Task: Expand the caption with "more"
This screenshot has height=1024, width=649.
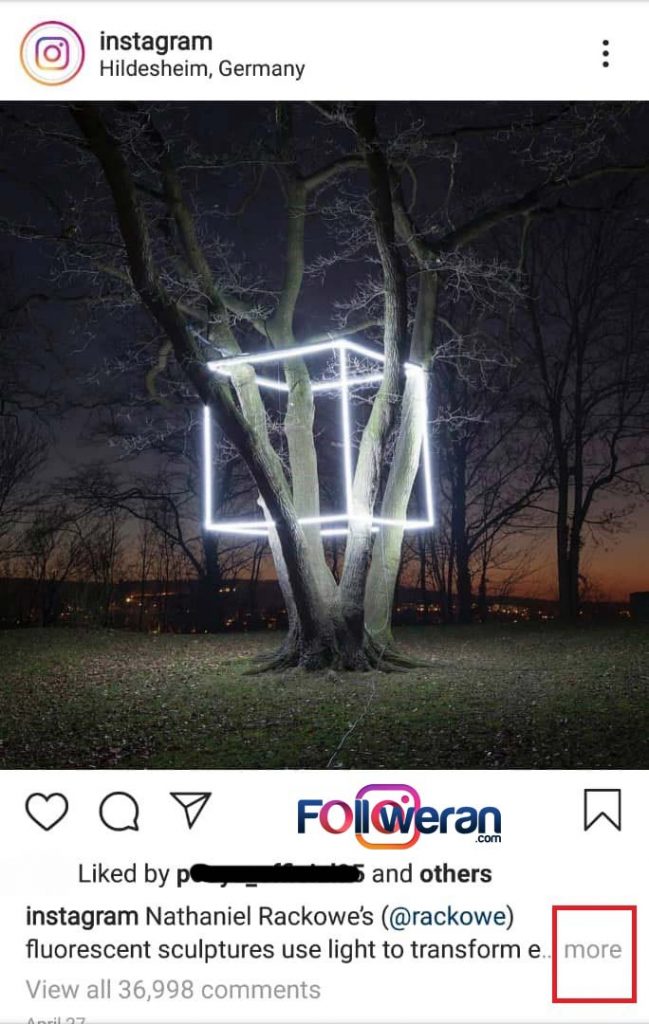Action: pos(593,950)
